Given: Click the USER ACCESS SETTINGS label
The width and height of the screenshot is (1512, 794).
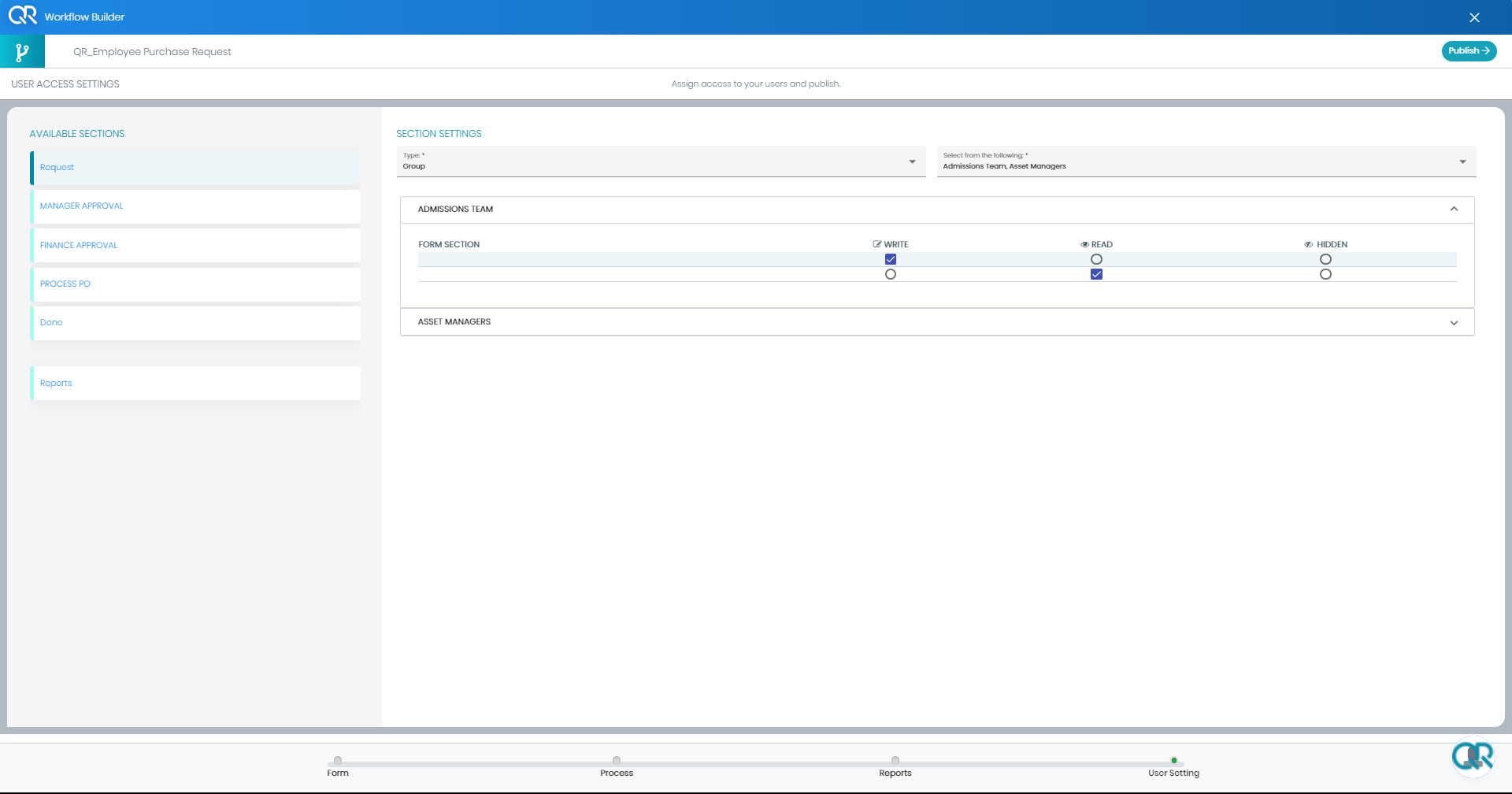Looking at the screenshot, I should 65,83.
